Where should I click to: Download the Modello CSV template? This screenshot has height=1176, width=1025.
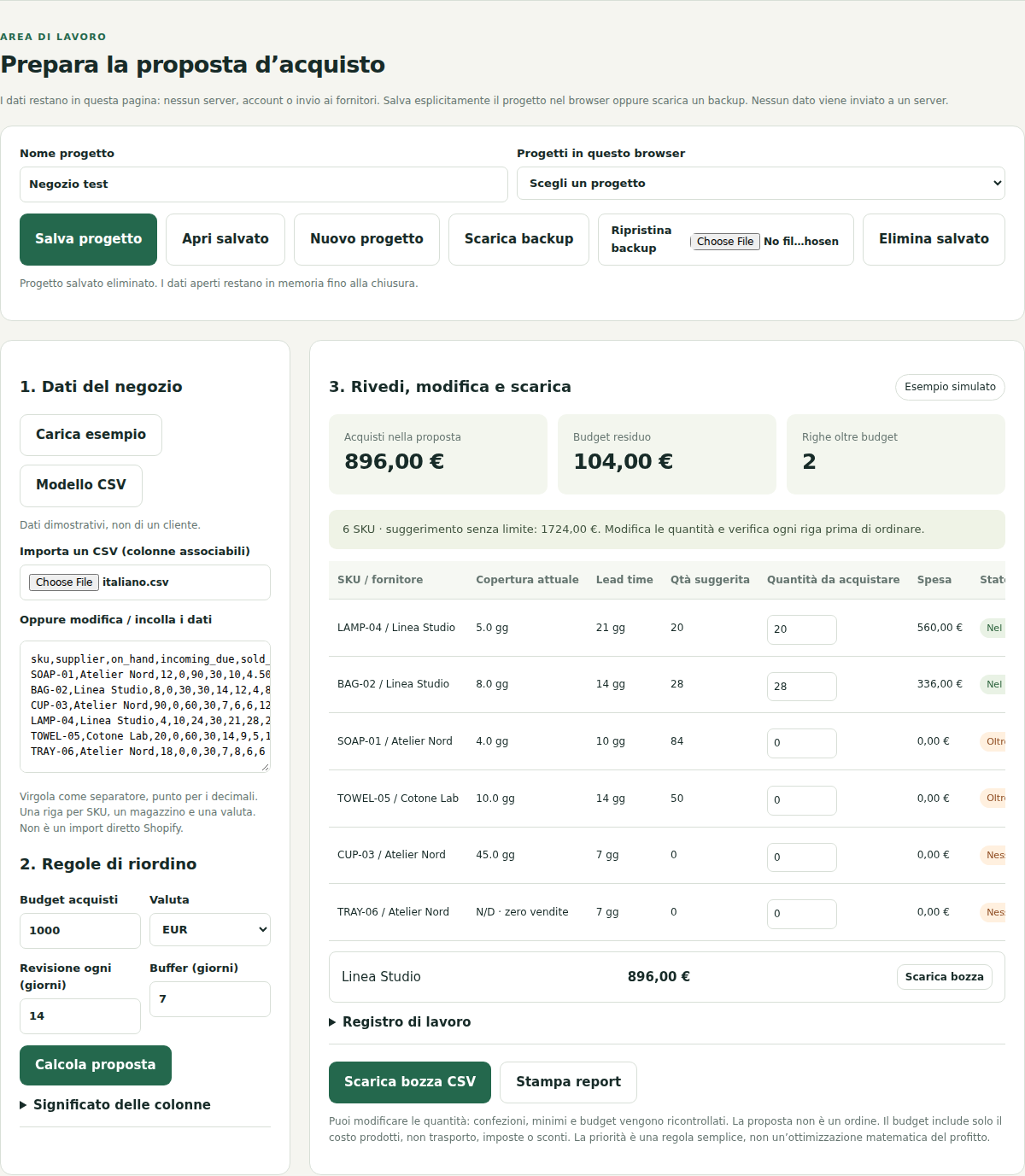point(81,485)
